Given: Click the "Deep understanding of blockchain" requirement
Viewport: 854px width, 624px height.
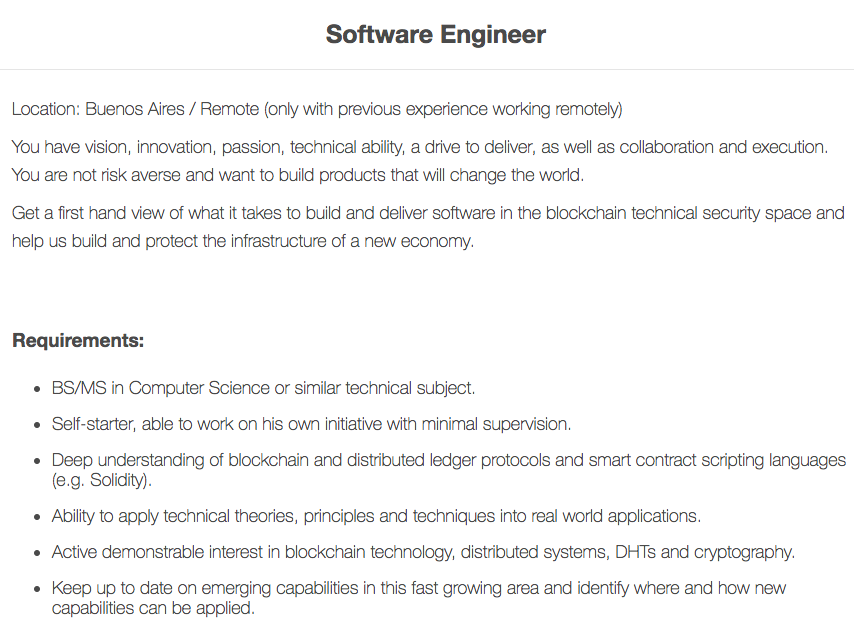Looking at the screenshot, I should coord(450,460).
